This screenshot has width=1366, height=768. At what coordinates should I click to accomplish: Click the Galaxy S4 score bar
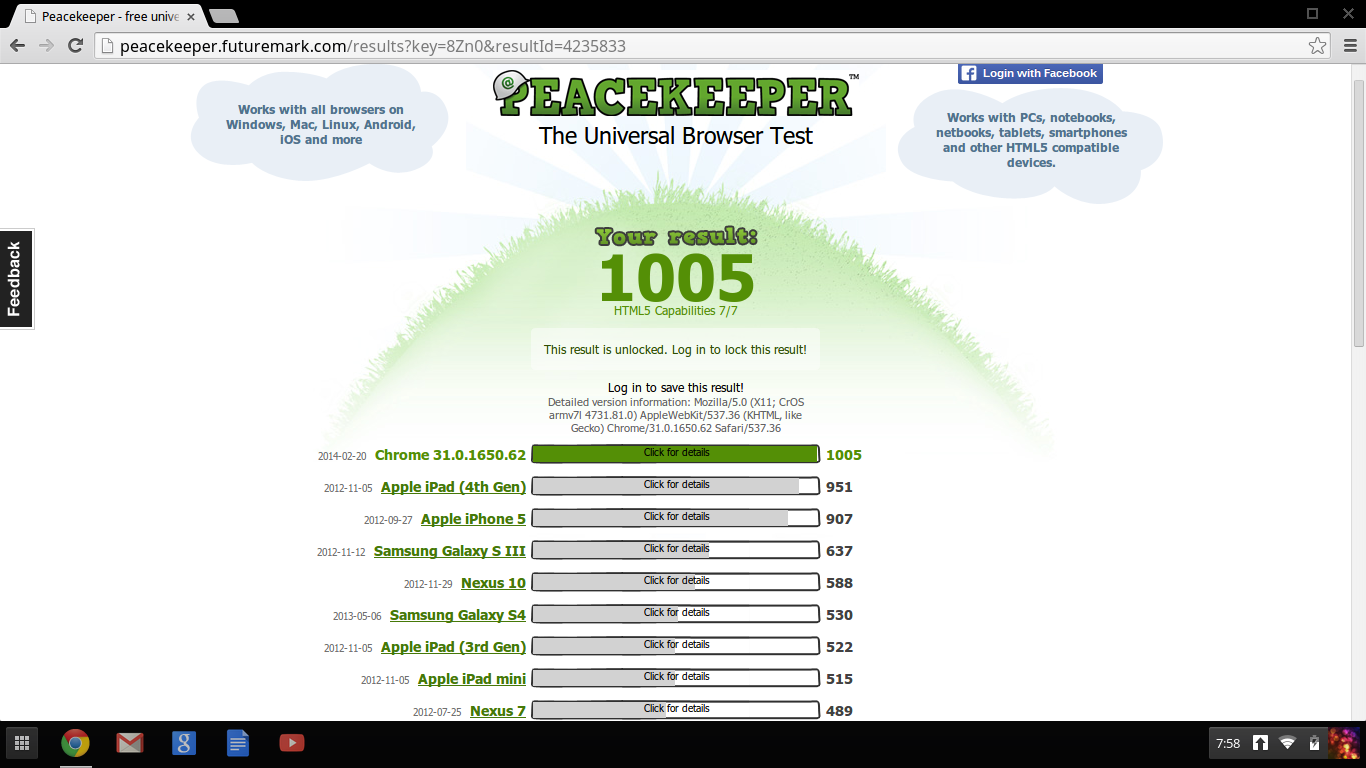(676, 614)
